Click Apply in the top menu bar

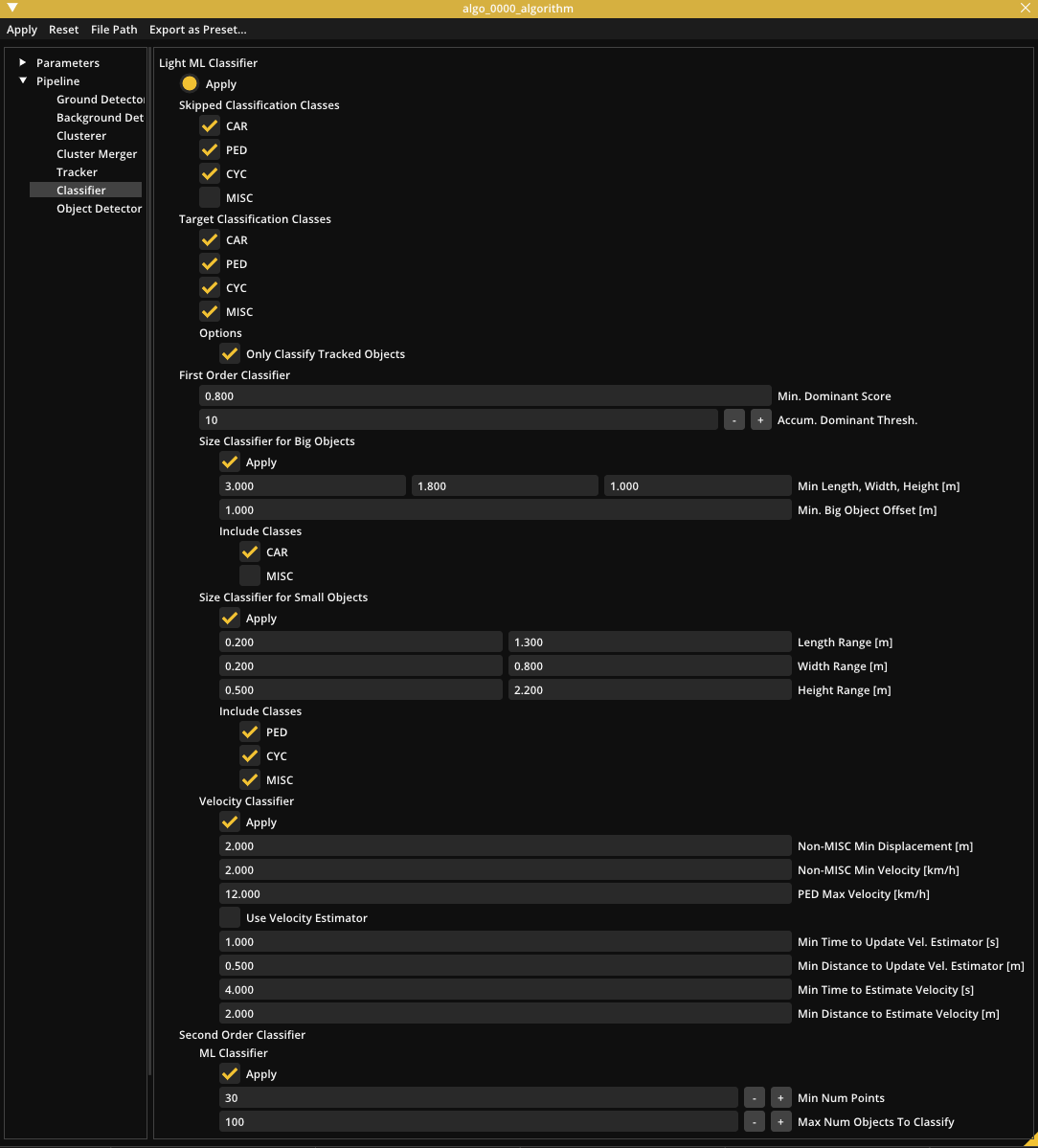pyautogui.click(x=22, y=30)
